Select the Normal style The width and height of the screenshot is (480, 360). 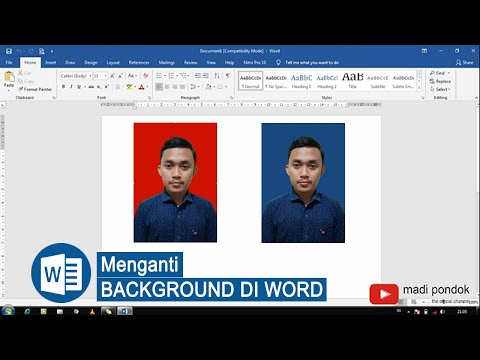(x=251, y=81)
